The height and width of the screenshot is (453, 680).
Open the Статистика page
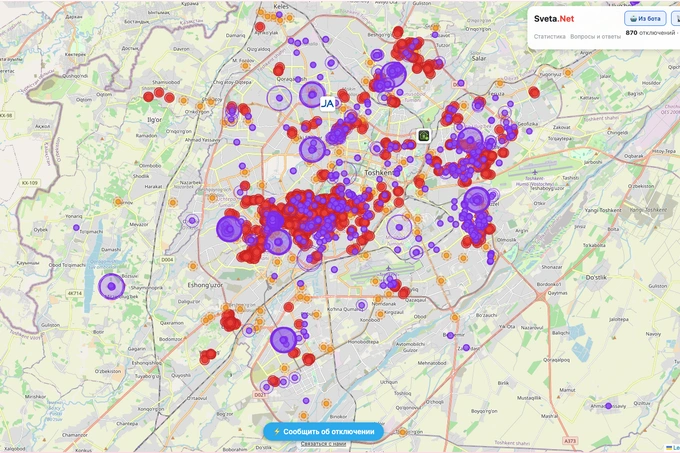549,37
